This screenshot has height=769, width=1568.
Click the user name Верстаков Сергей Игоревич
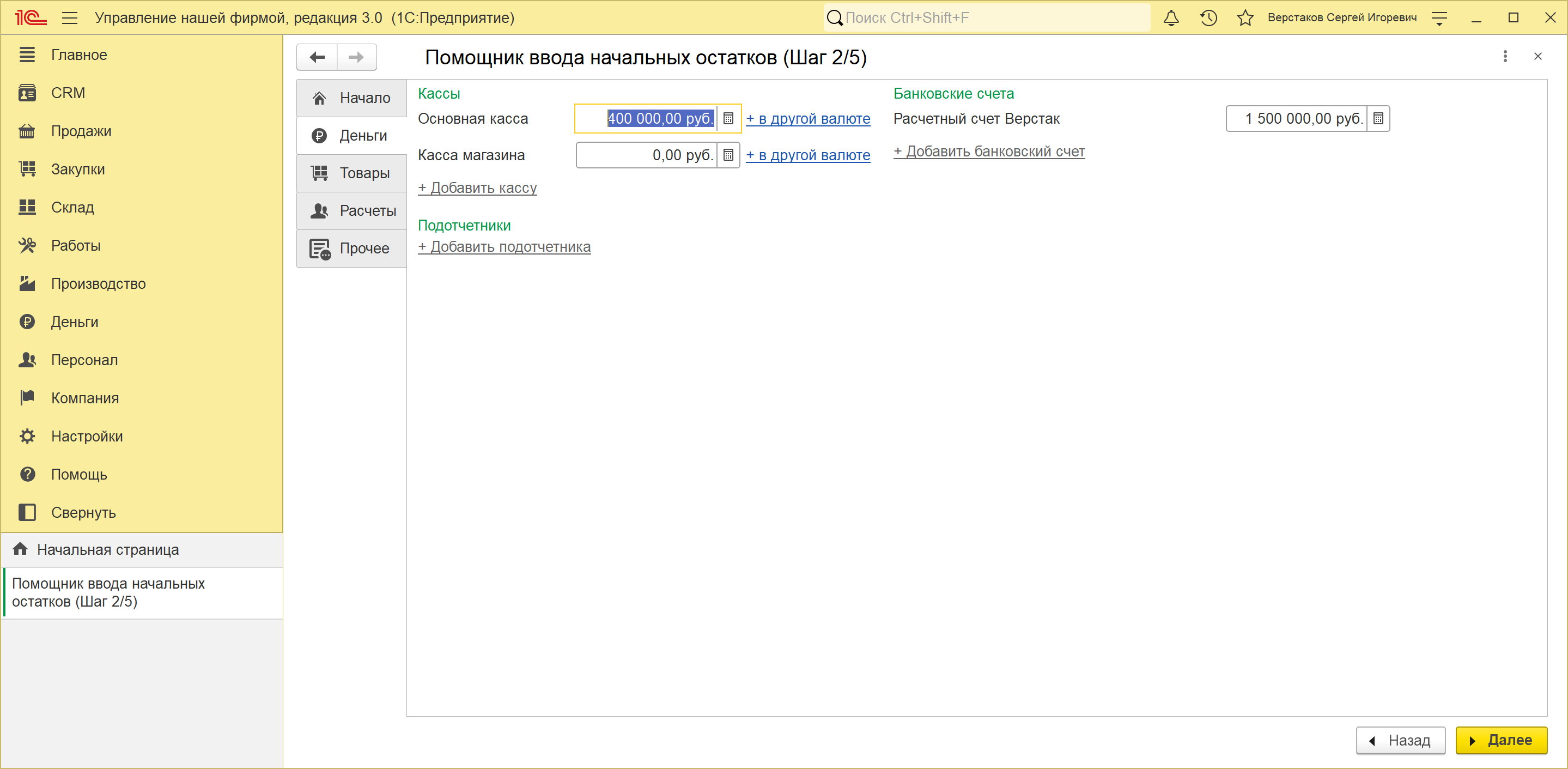(1341, 17)
